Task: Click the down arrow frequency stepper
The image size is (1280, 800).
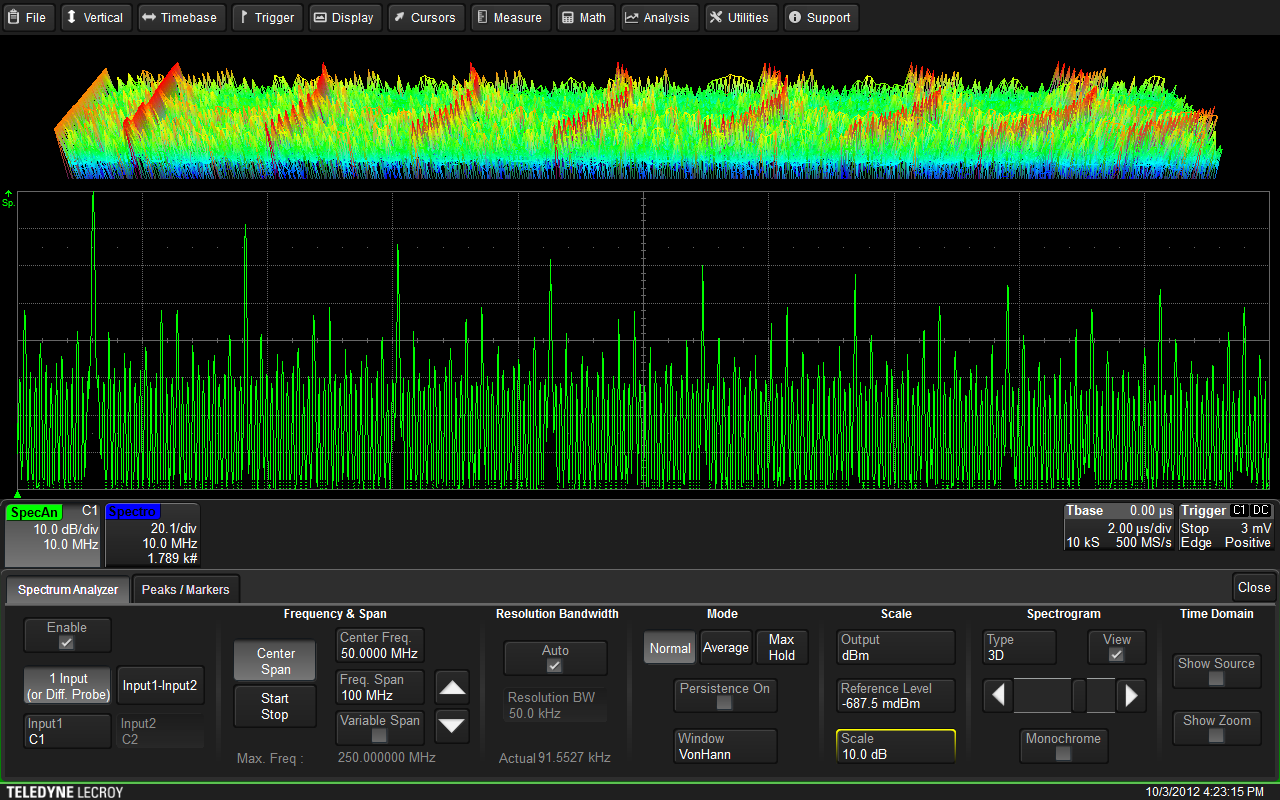Action: [453, 725]
